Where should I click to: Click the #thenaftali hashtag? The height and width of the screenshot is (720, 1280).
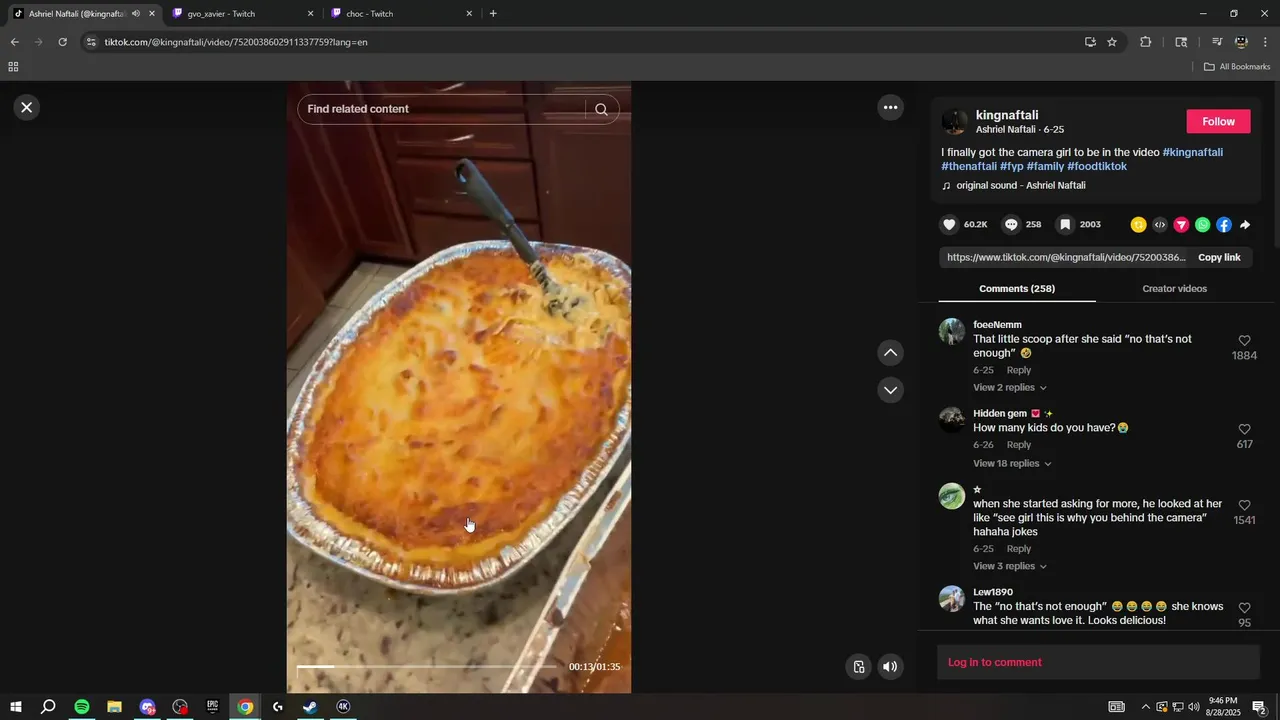969,166
